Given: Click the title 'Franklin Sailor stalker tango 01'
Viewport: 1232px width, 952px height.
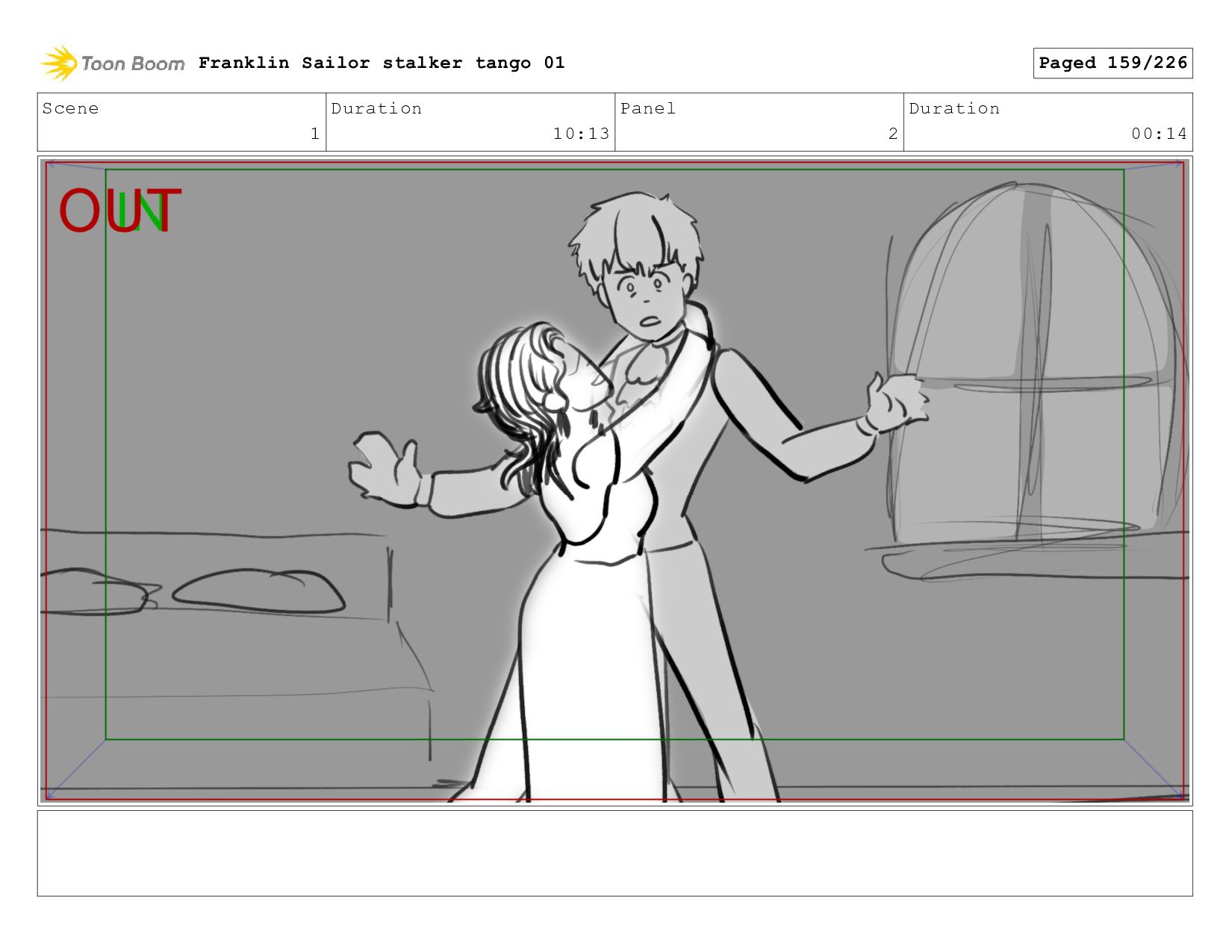Looking at the screenshot, I should (382, 63).
